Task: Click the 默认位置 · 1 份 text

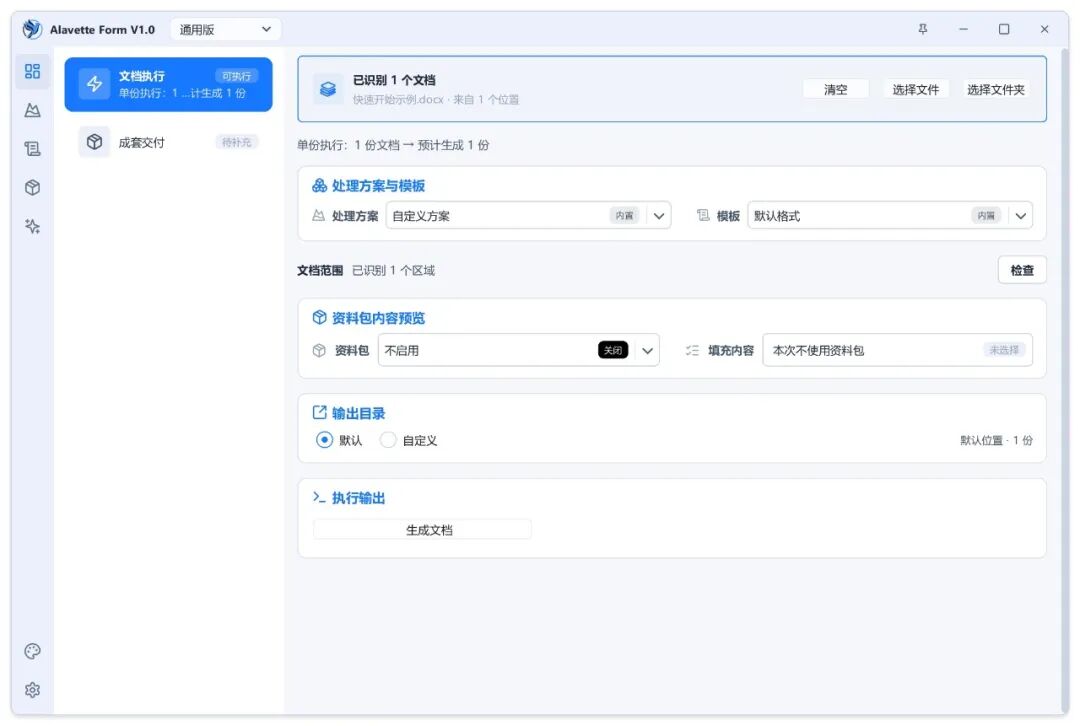Action: (996, 440)
